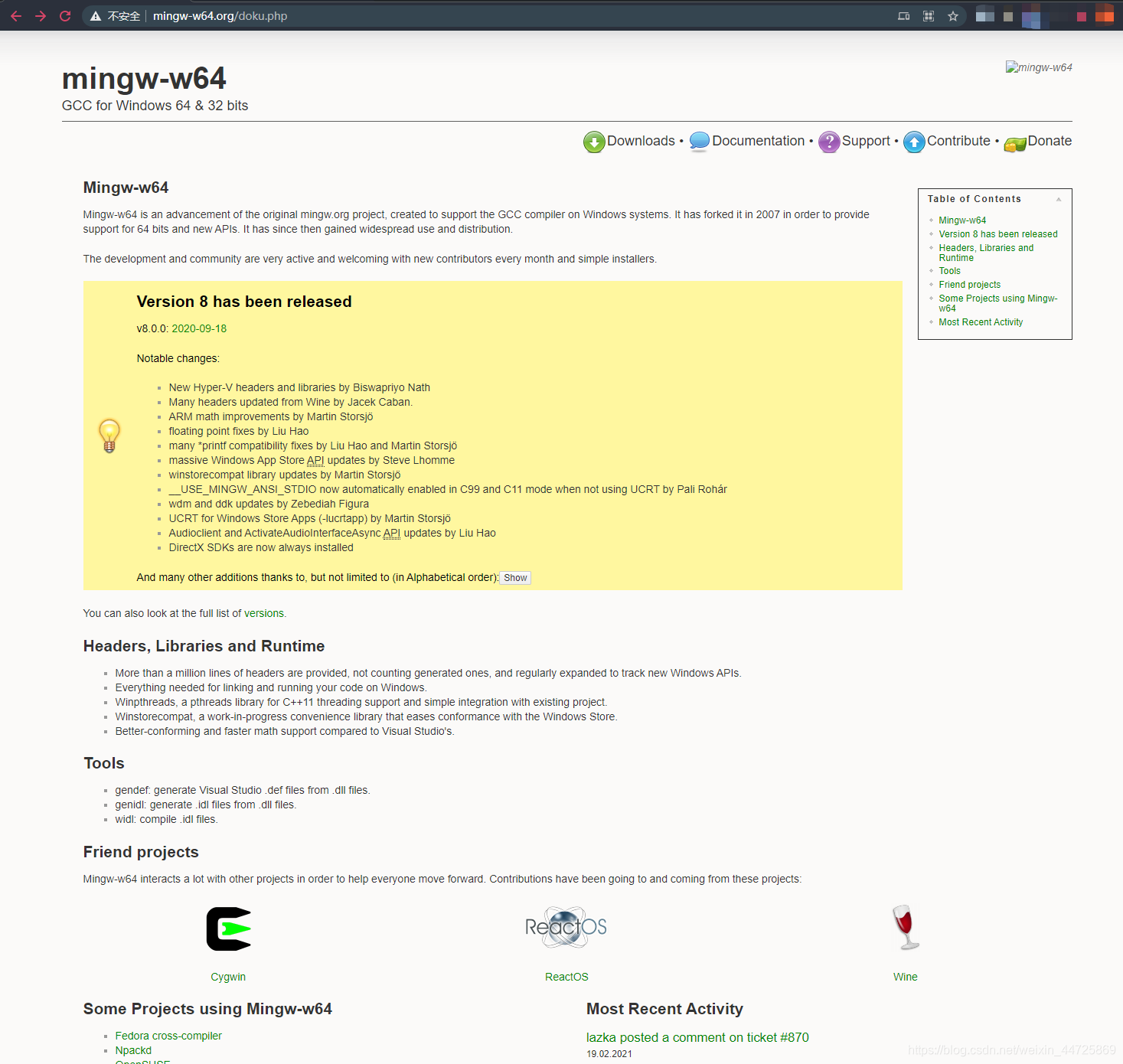Collapse the Table of Contents toggle arrow
Screen dimensions: 1123x1064
[x=1059, y=199]
